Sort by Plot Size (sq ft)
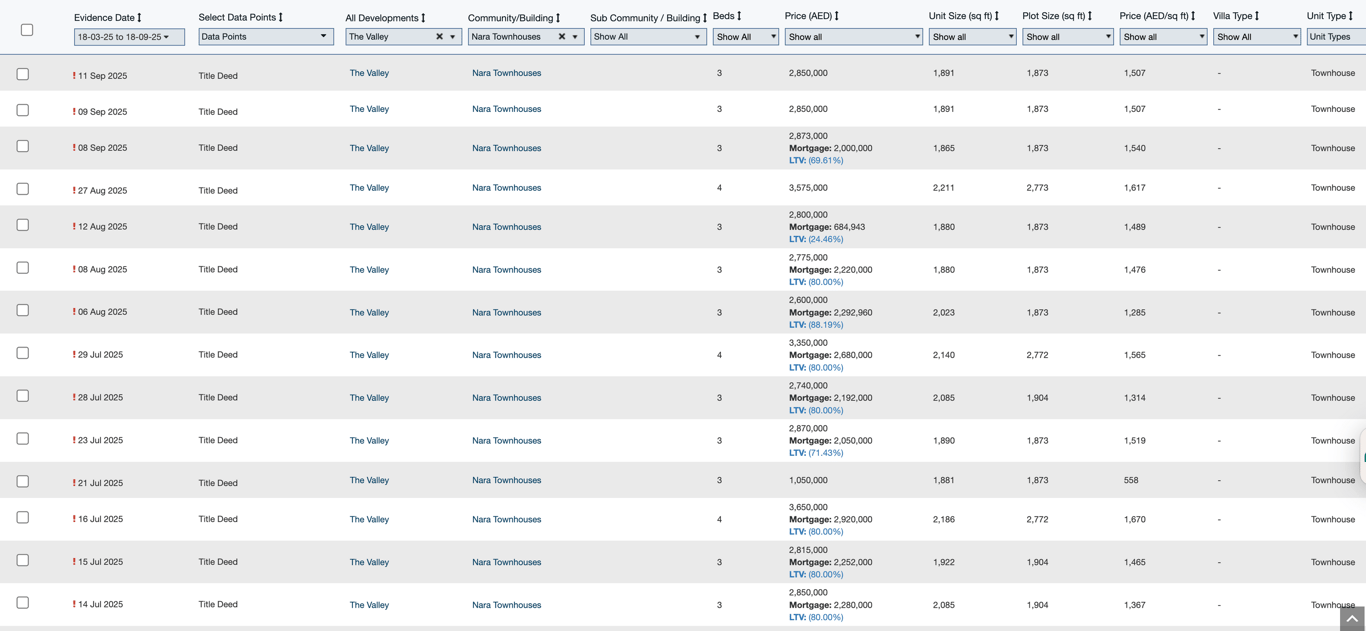 point(1090,16)
